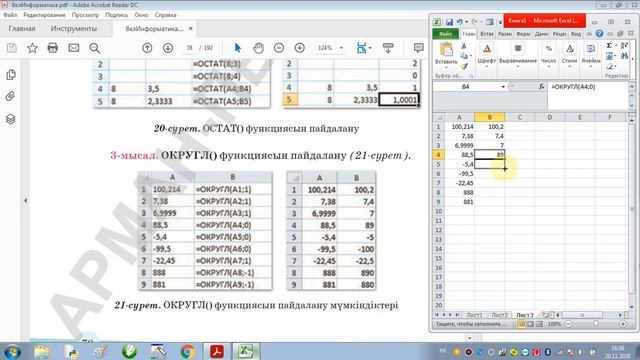Save the Excel workbook from quick access
Screen dimensions: 640x360
[x=449, y=22]
